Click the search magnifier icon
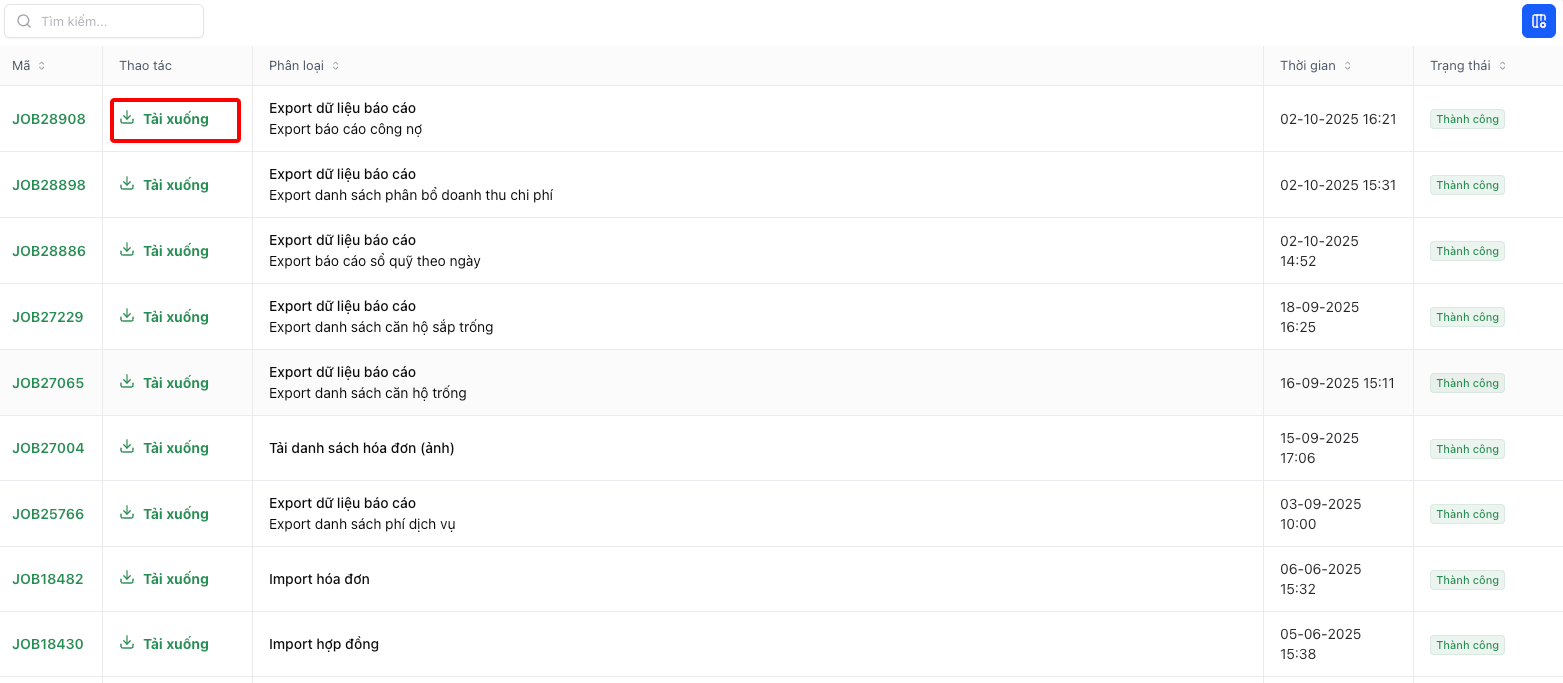 point(25,21)
